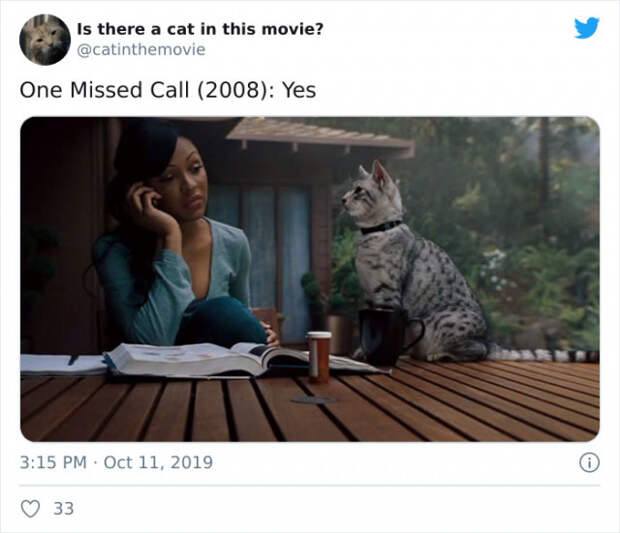Select the "One Missed Call (2008): Yes" text
The image size is (620, 533).
tap(168, 90)
